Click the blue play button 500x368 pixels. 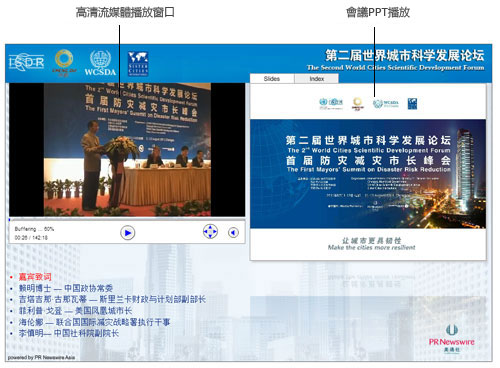click(128, 233)
